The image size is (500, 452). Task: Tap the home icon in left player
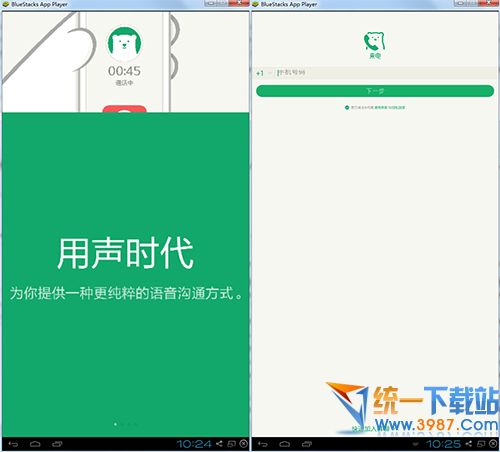[x=35, y=444]
